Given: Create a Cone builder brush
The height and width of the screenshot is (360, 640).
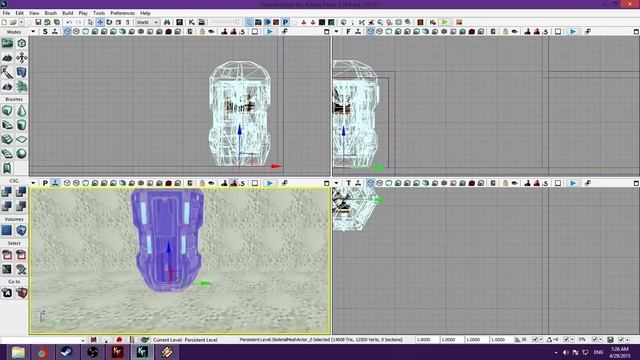Looking at the screenshot, I should click(x=21, y=110).
